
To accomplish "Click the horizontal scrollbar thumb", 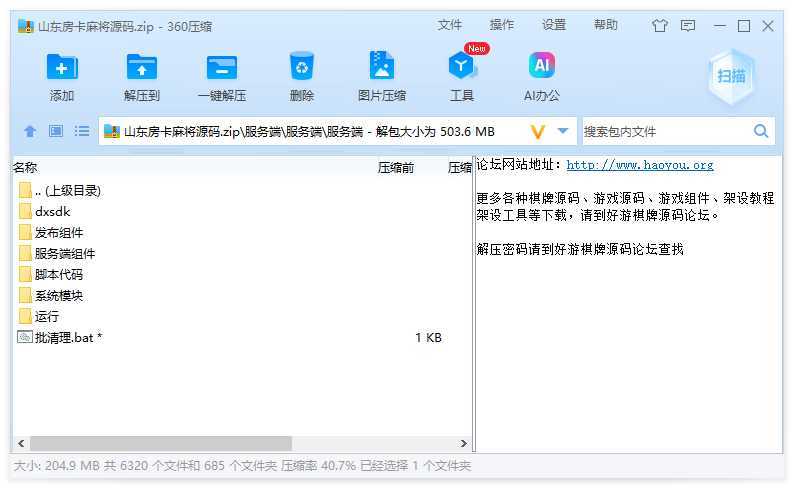I will click(x=161, y=443).
